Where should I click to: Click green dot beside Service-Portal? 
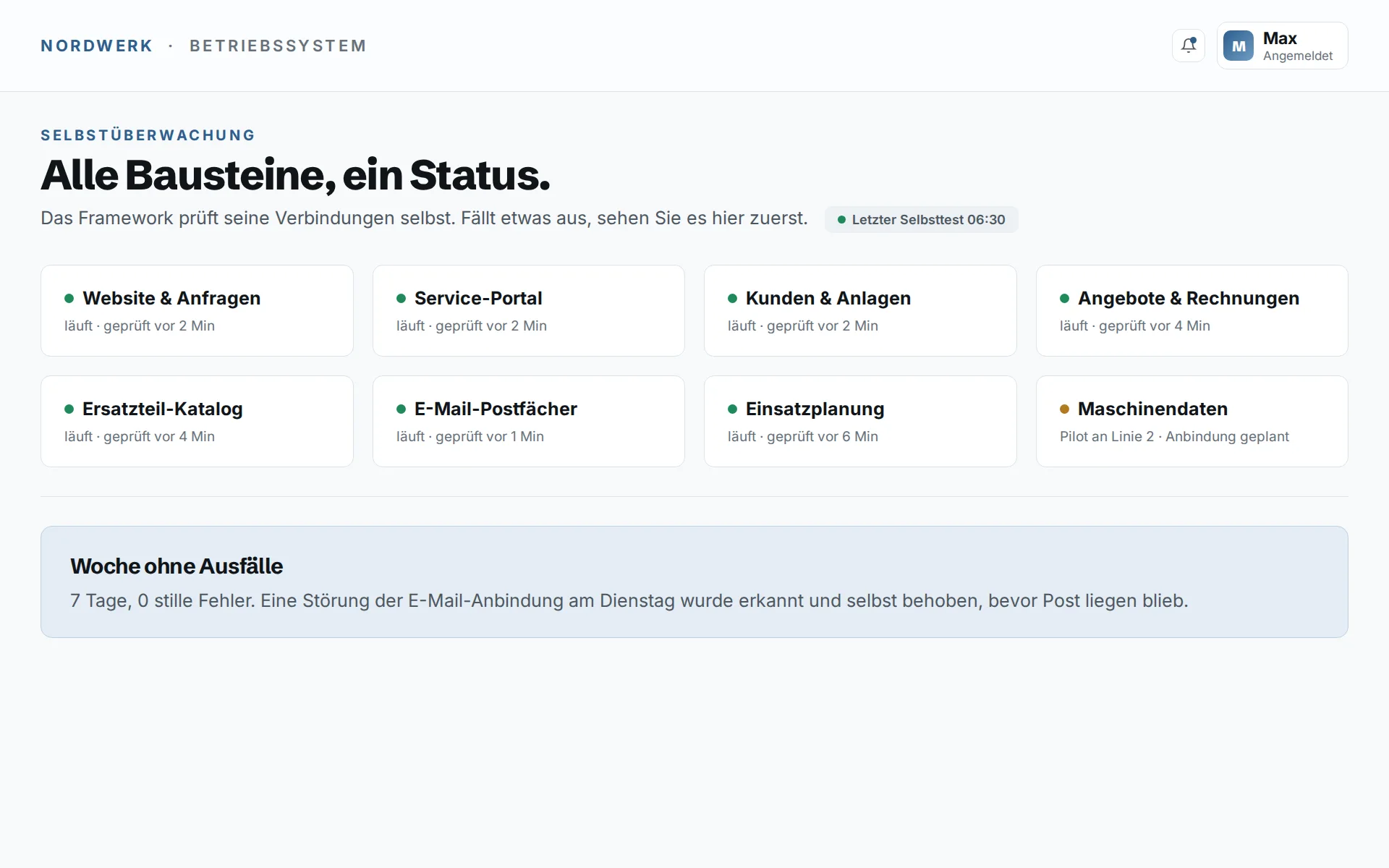click(401, 298)
